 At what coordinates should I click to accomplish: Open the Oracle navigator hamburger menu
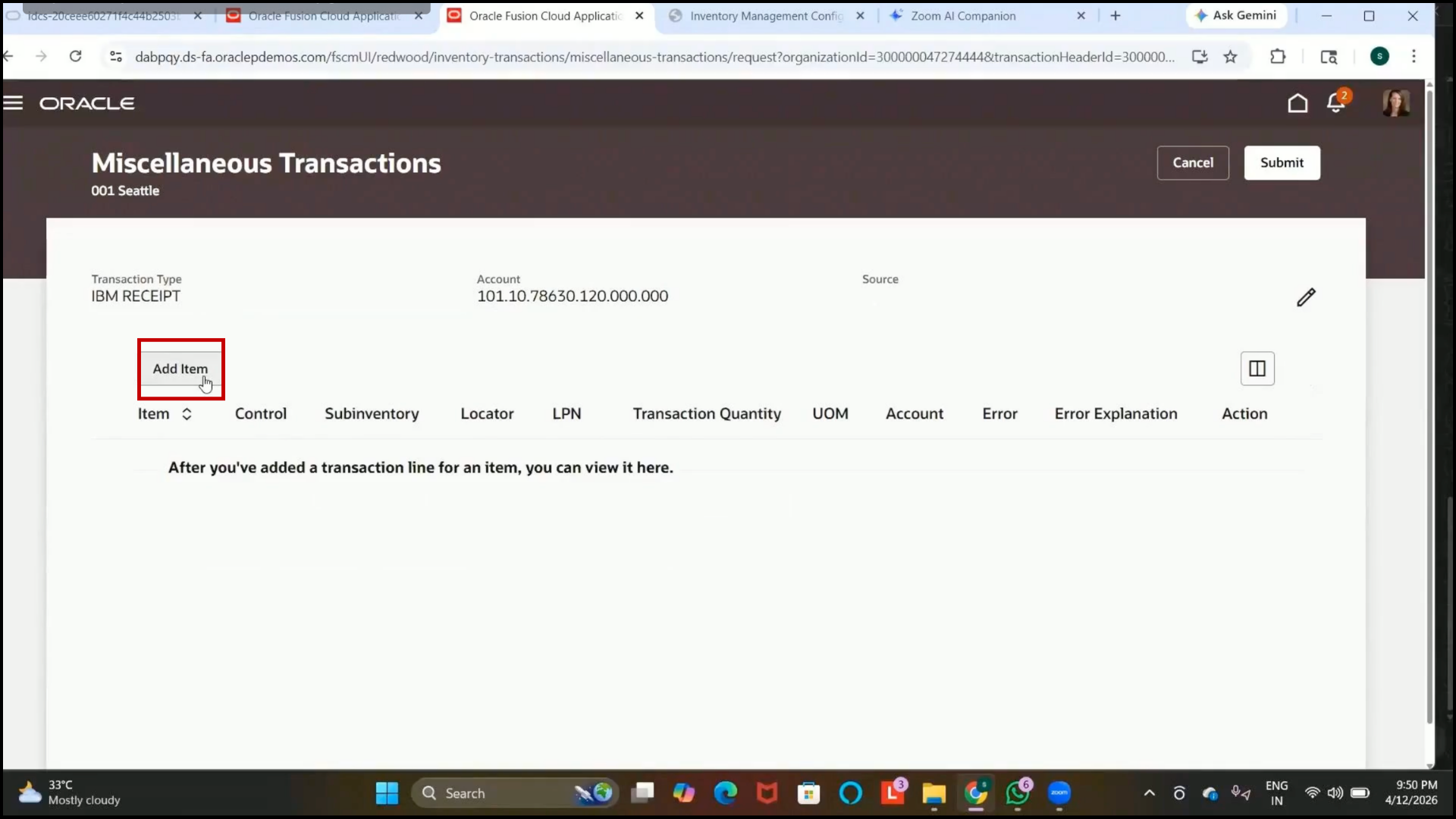pyautogui.click(x=13, y=103)
